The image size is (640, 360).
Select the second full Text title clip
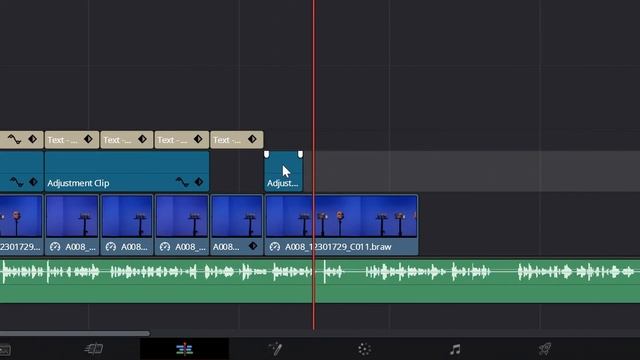(127, 140)
